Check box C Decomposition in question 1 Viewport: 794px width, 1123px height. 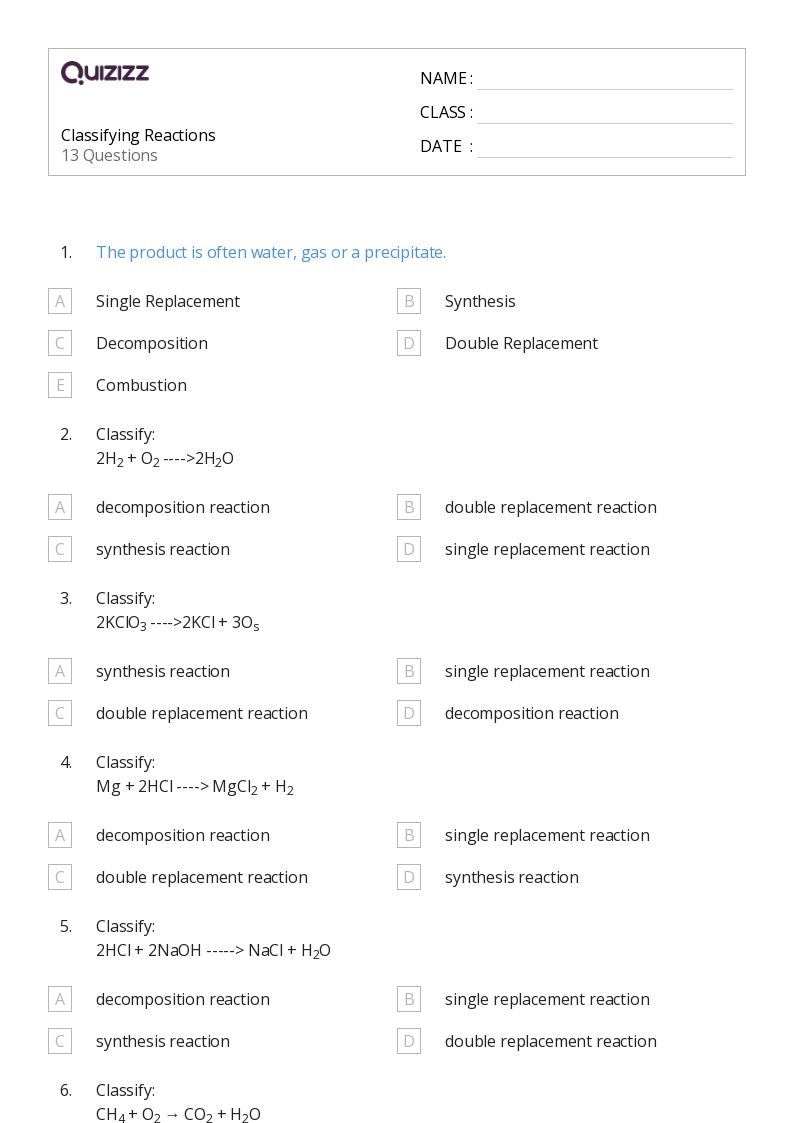pyautogui.click(x=60, y=343)
